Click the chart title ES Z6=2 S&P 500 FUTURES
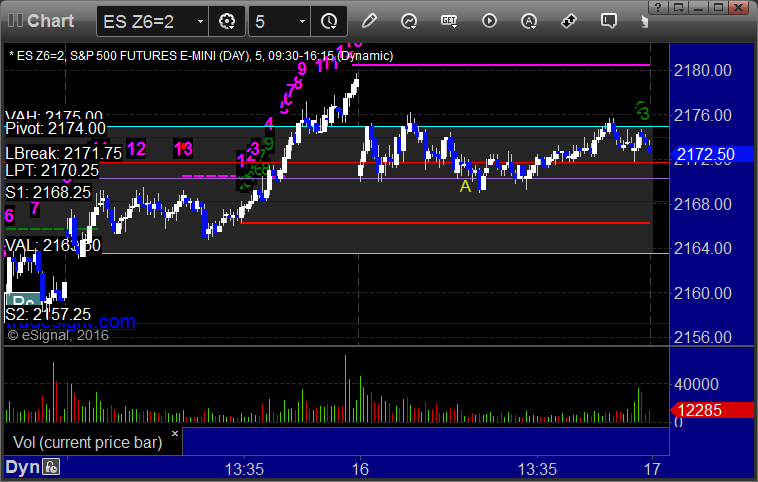The width and height of the screenshot is (758, 482). 201,56
